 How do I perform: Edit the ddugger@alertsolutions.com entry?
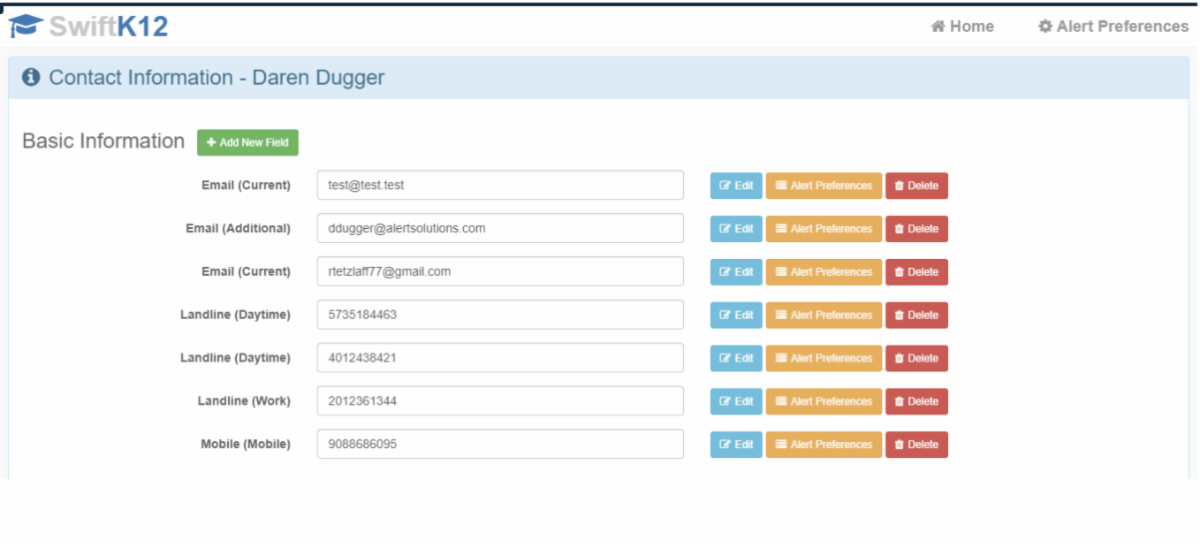coord(736,228)
